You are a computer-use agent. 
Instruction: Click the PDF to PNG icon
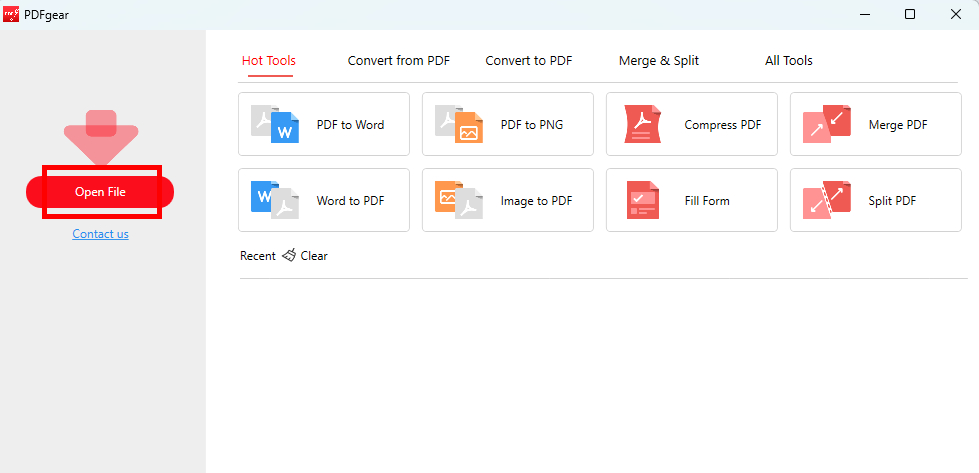click(459, 124)
